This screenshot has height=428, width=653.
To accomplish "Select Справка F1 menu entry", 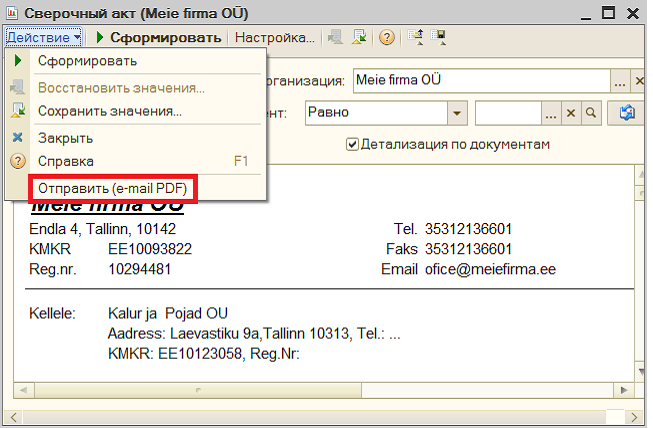I will (136, 161).
